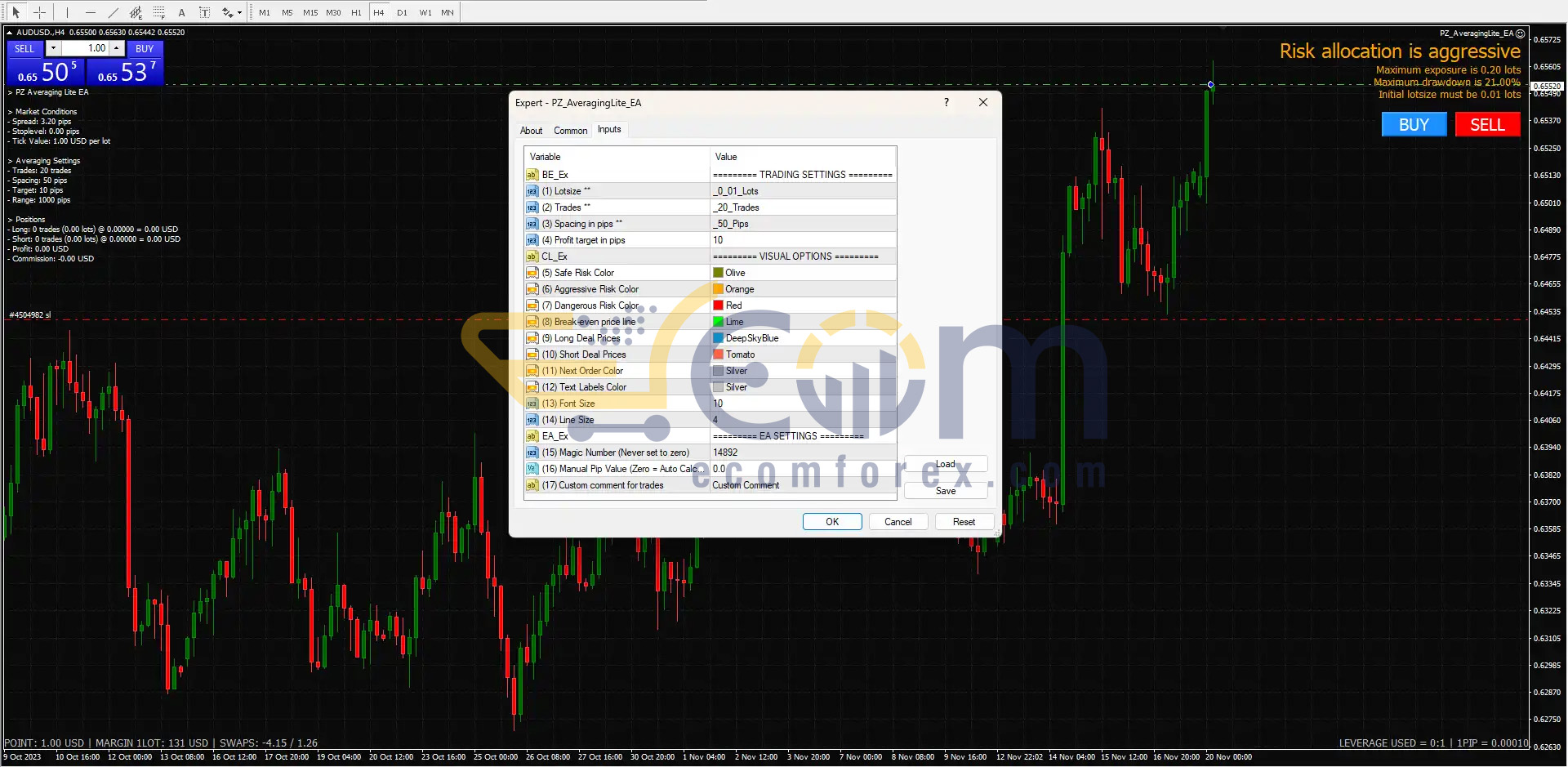The width and height of the screenshot is (1568, 767).
Task: Focus the 1.00 volume input field
Action: [86, 48]
